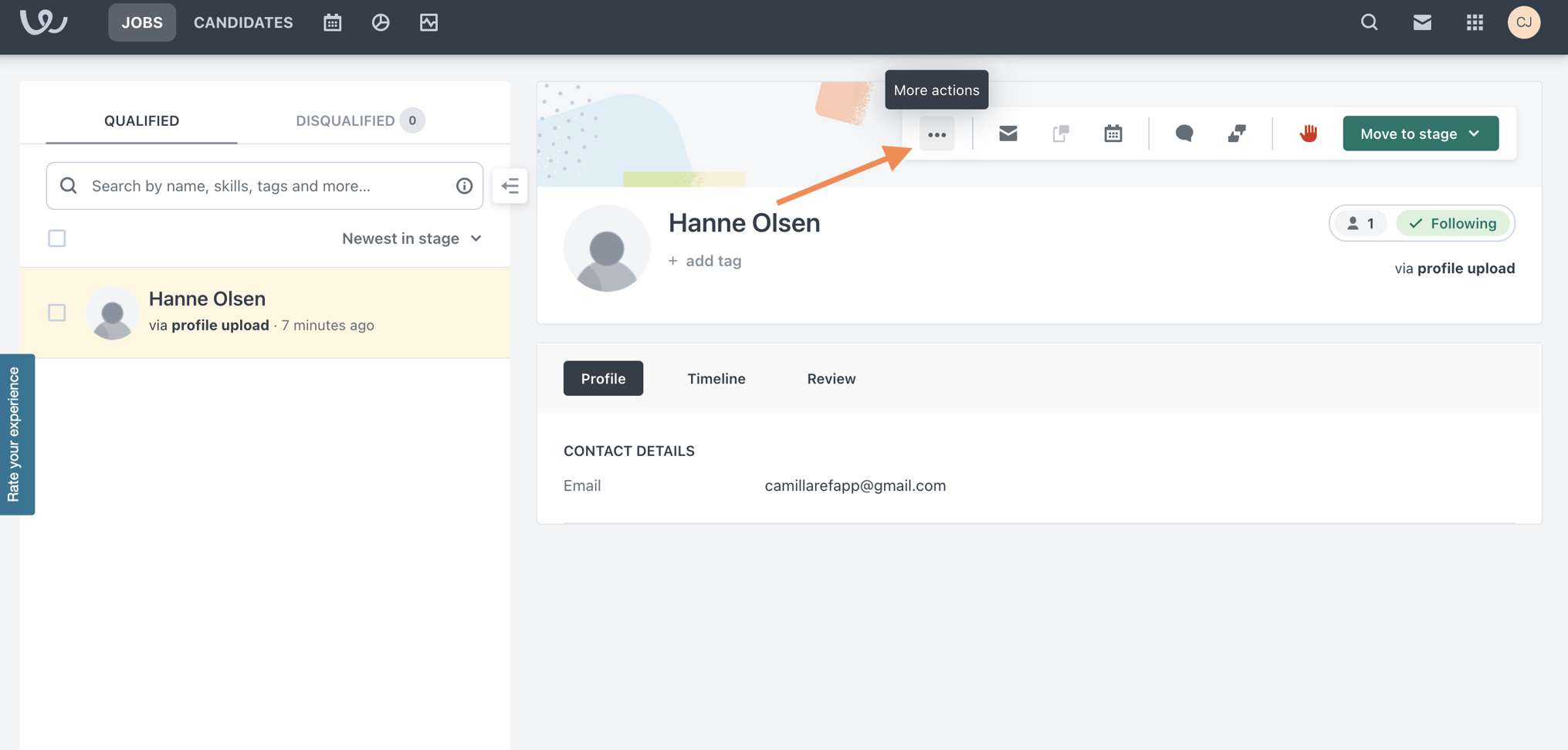The image size is (1568, 750).
Task: Click the send email envelope icon in candidate toolbar
Action: (1008, 133)
